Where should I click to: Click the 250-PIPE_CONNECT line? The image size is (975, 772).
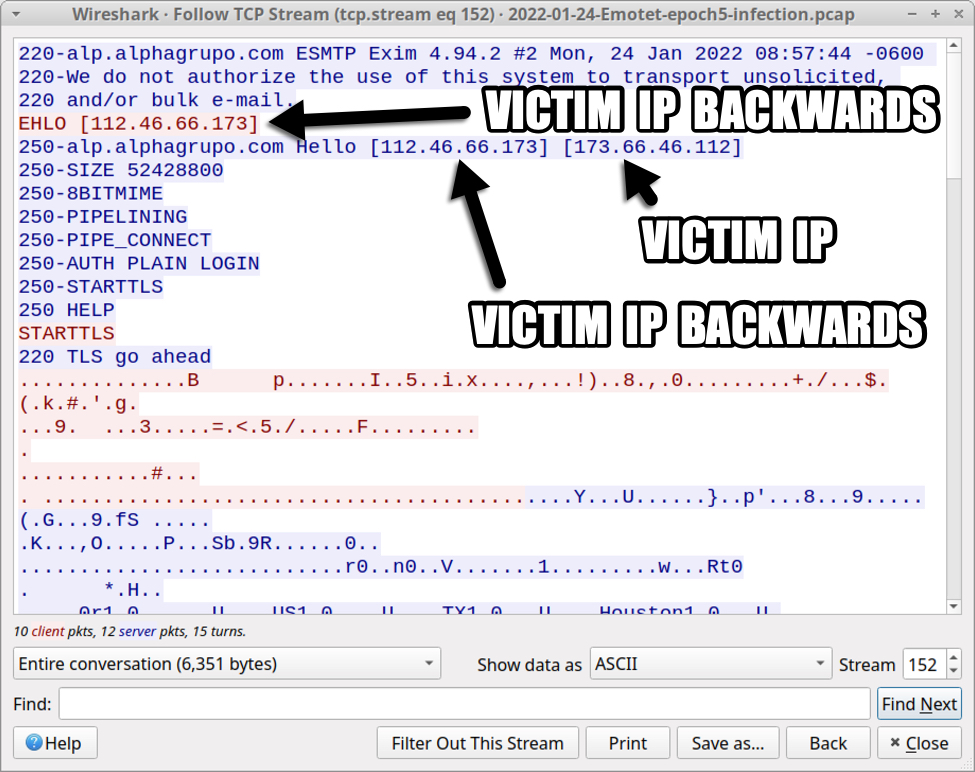point(114,240)
